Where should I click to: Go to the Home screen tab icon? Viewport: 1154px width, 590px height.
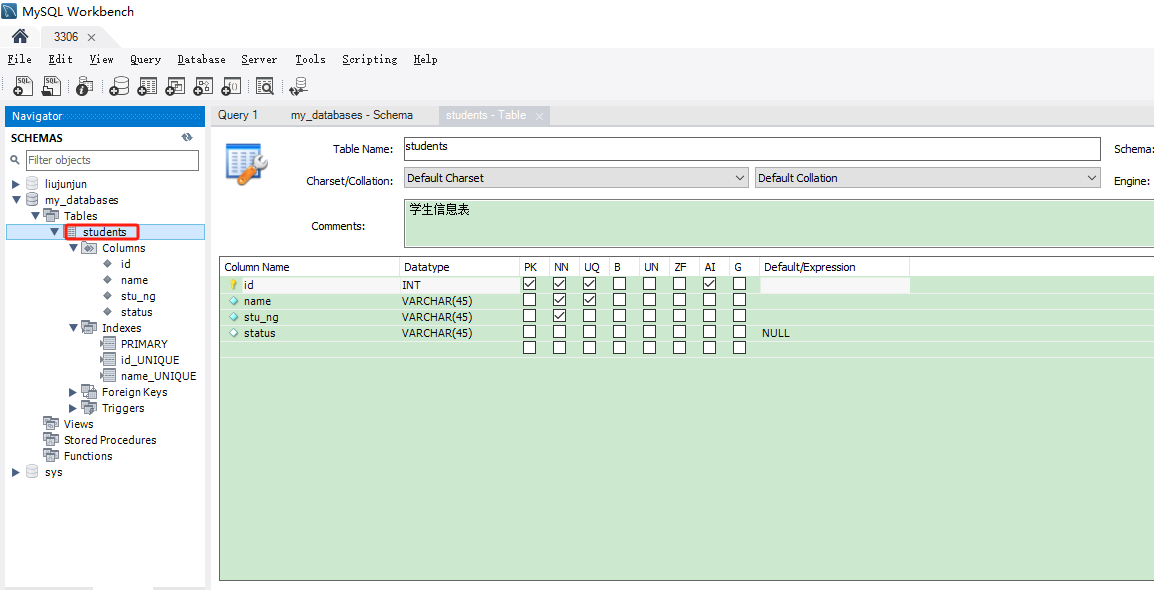20,36
